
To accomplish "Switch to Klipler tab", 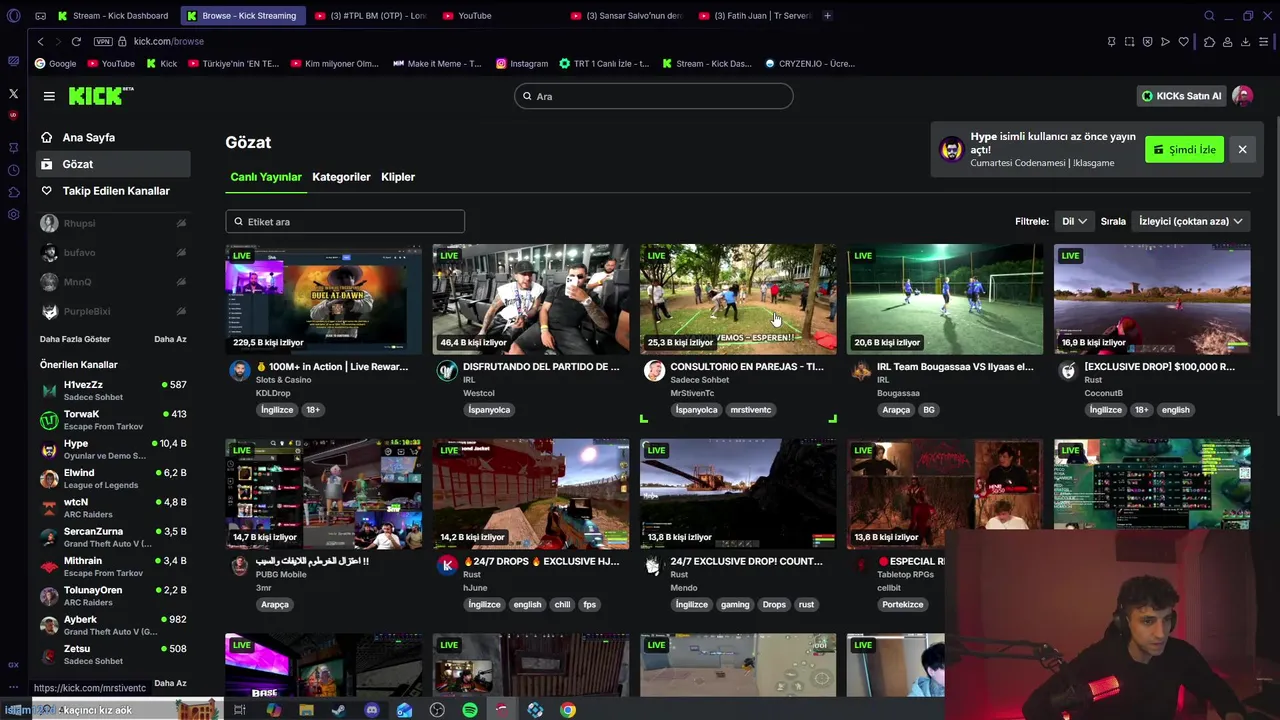I will click(x=398, y=177).
